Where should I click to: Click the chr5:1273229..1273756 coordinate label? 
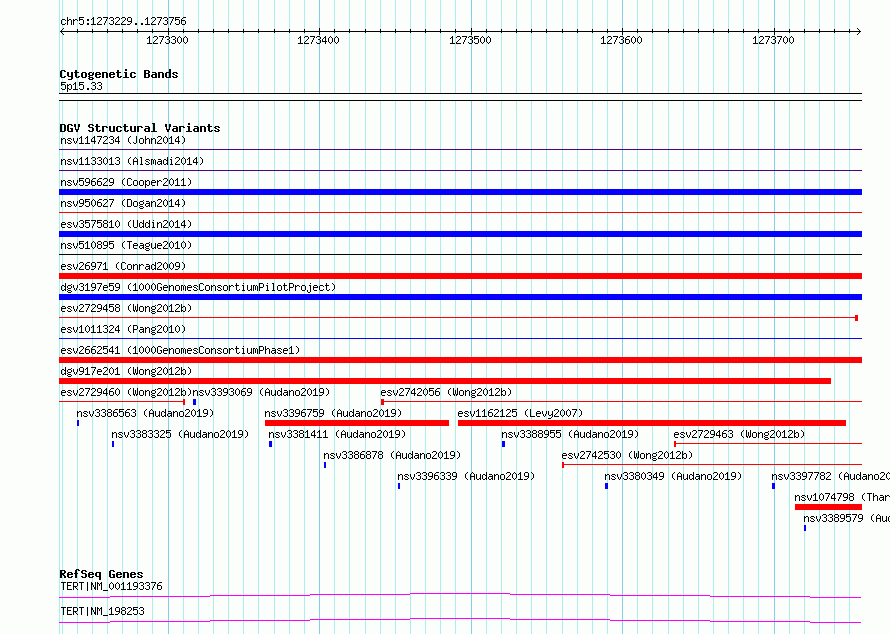point(123,22)
